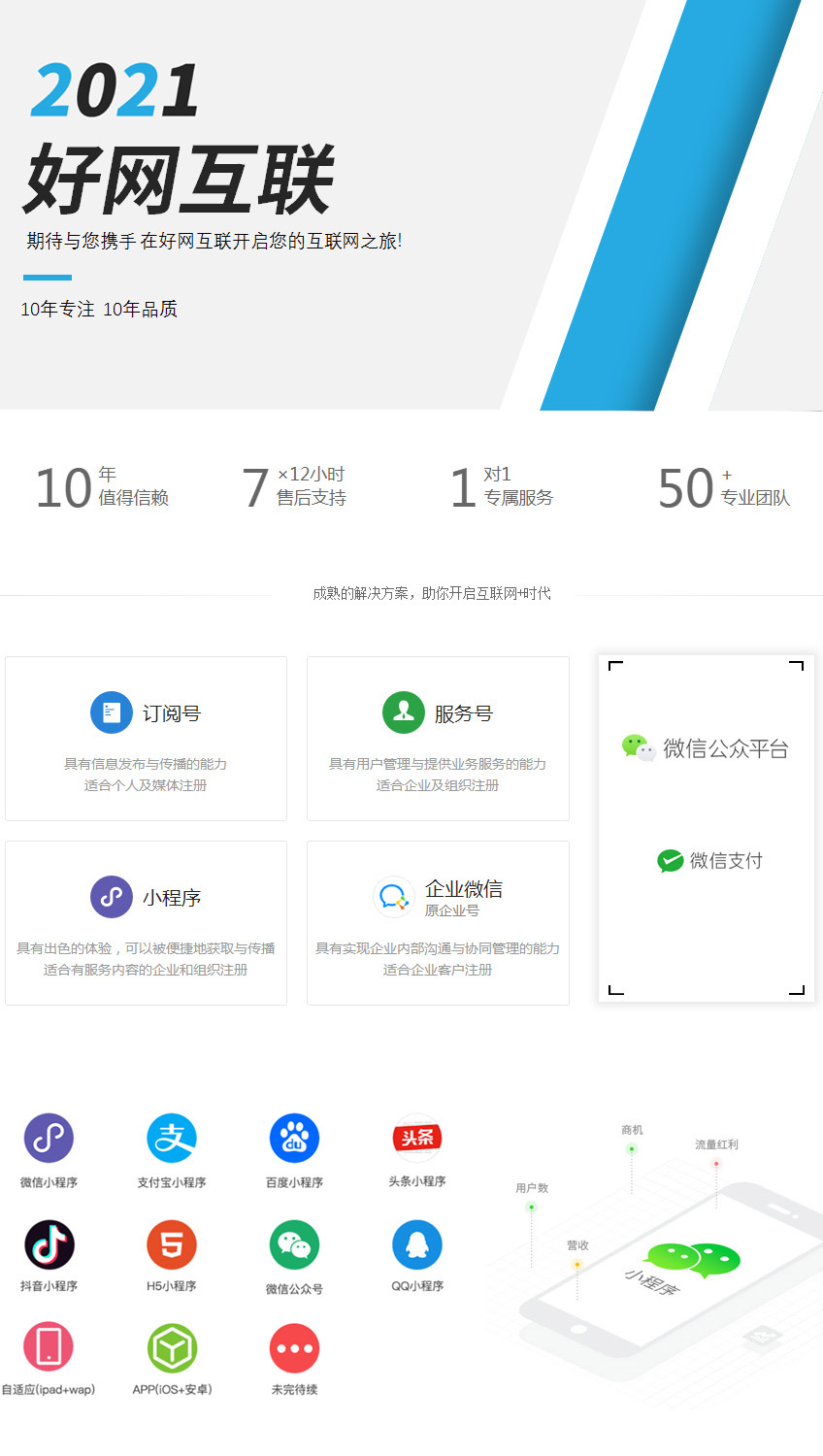The width and height of the screenshot is (823, 1456).
Task: Click the 订阅号 blue document icon
Action: point(111,712)
